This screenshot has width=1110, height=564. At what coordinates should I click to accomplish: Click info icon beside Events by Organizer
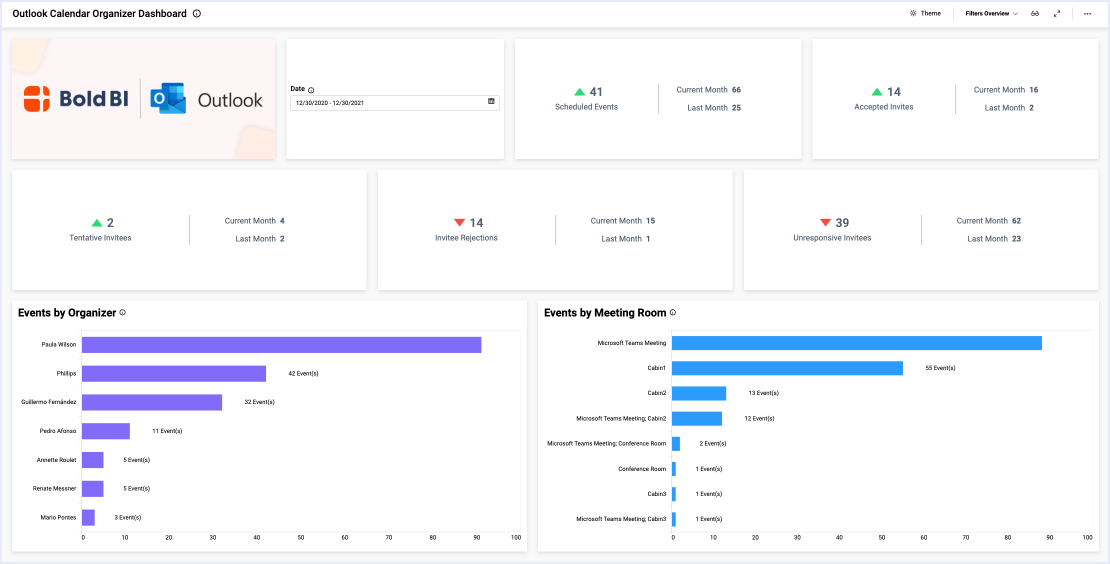pyautogui.click(x=123, y=313)
